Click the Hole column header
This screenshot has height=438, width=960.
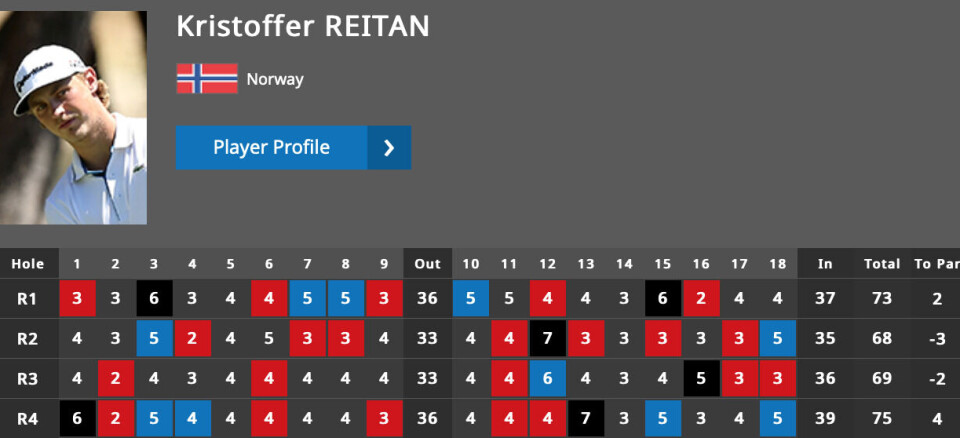(28, 264)
